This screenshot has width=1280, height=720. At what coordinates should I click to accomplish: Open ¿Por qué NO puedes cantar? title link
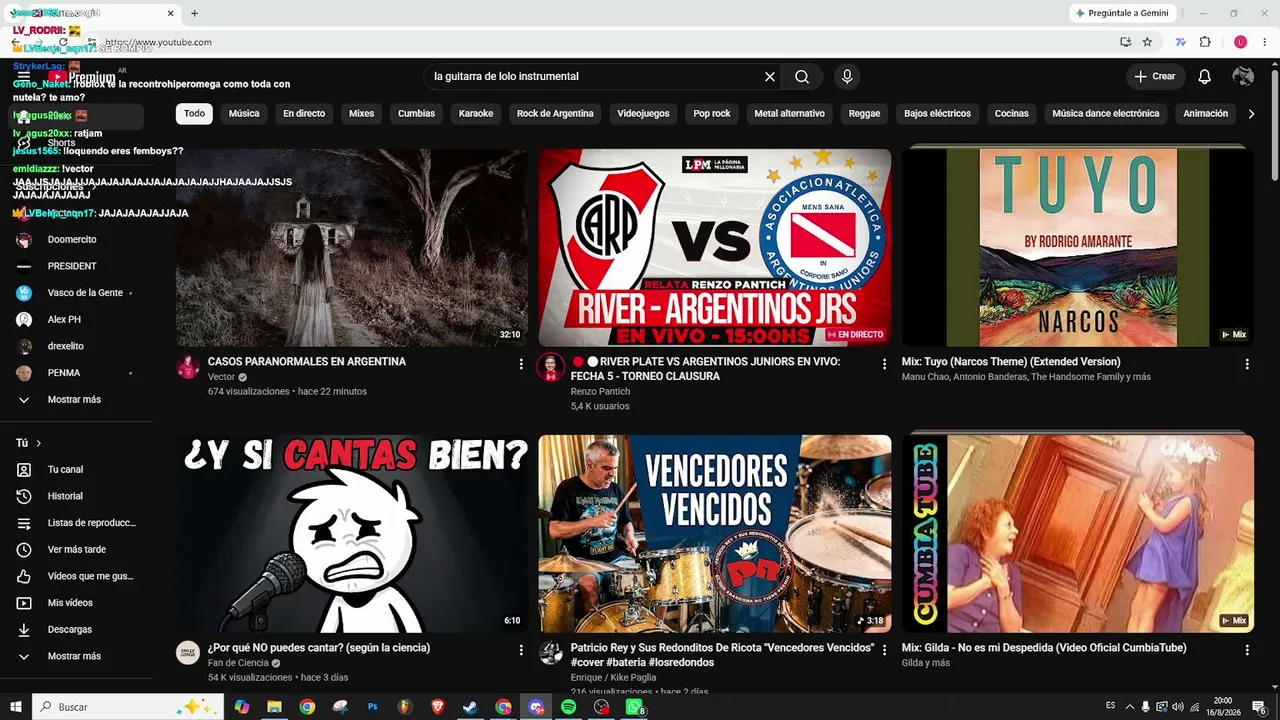(x=319, y=648)
